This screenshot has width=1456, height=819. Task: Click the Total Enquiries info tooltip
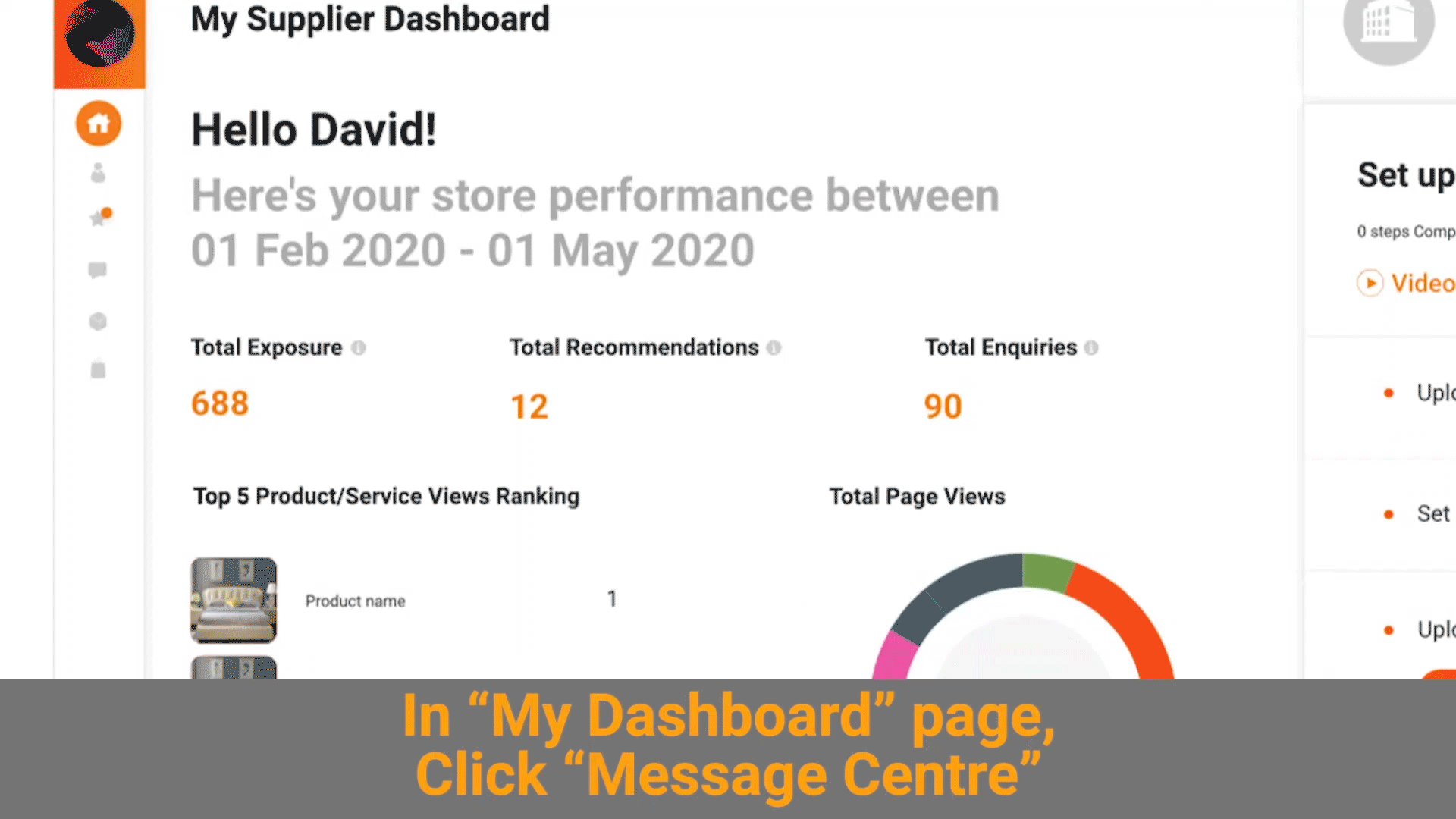coord(1093,347)
